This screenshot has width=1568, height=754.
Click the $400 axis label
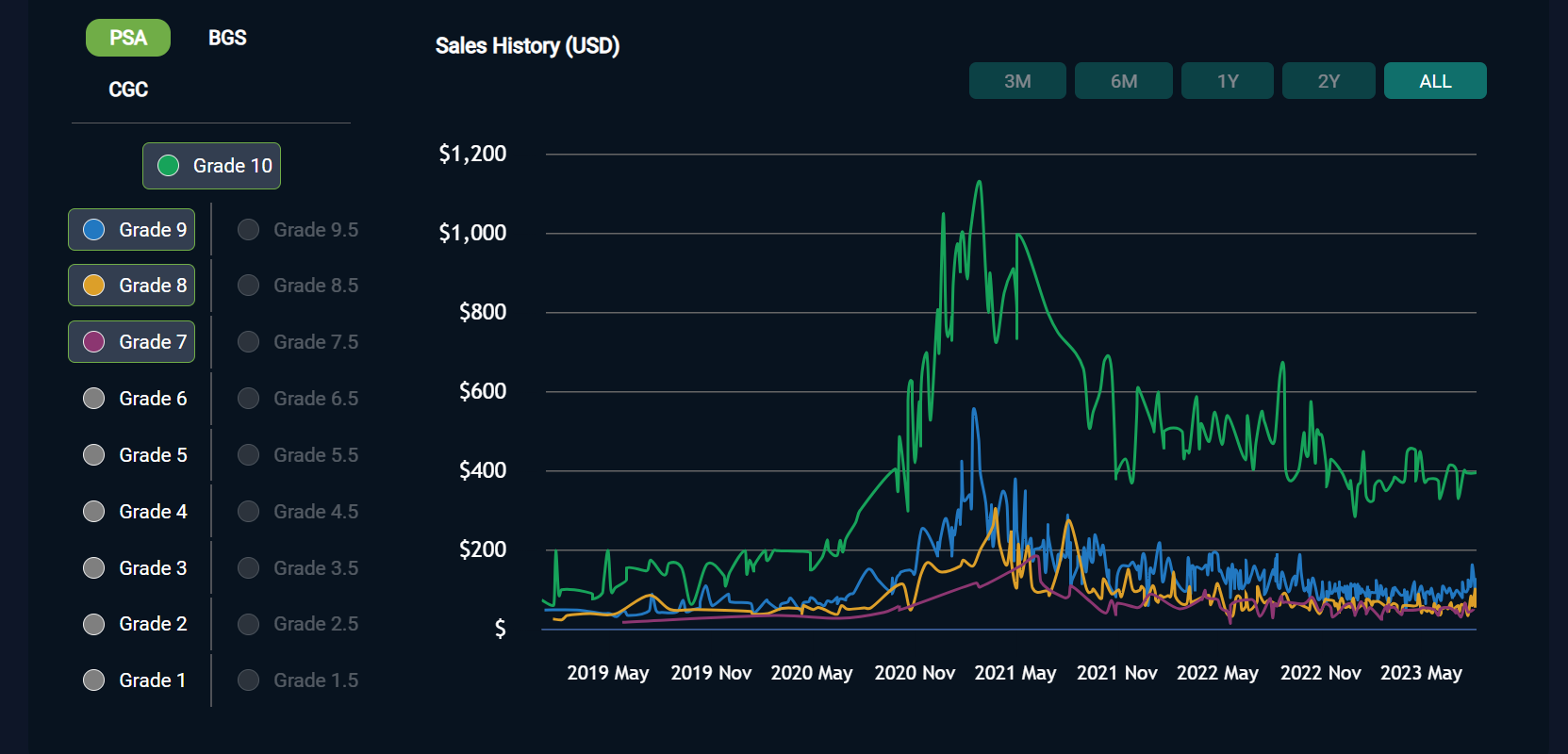click(x=483, y=470)
